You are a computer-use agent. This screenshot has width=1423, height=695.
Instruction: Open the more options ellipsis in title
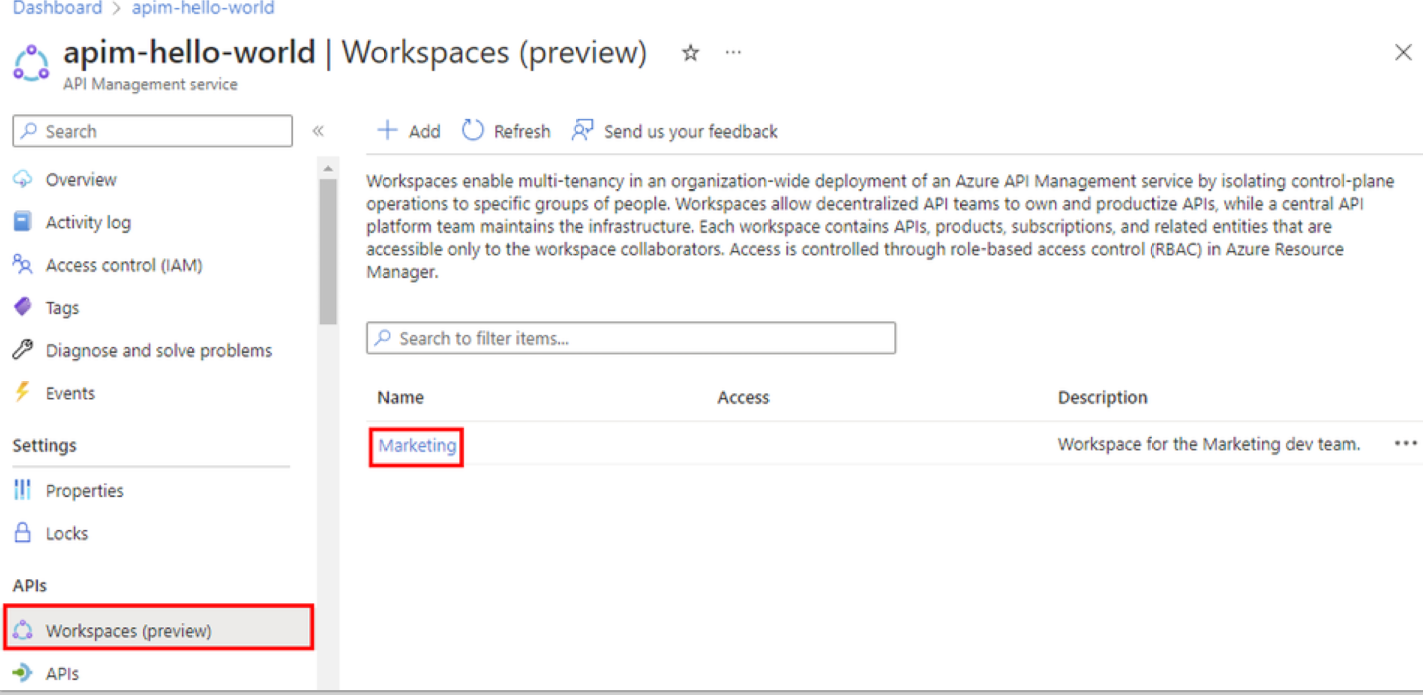733,53
